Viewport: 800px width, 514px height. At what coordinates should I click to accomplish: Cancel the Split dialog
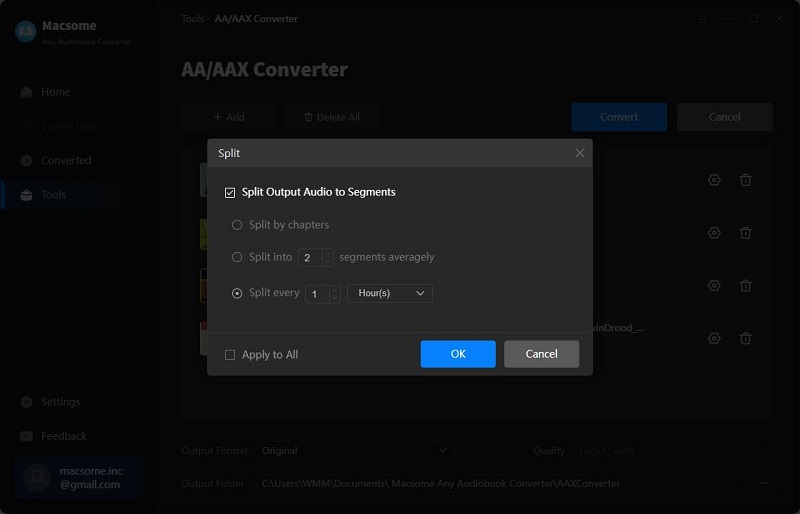tap(541, 354)
